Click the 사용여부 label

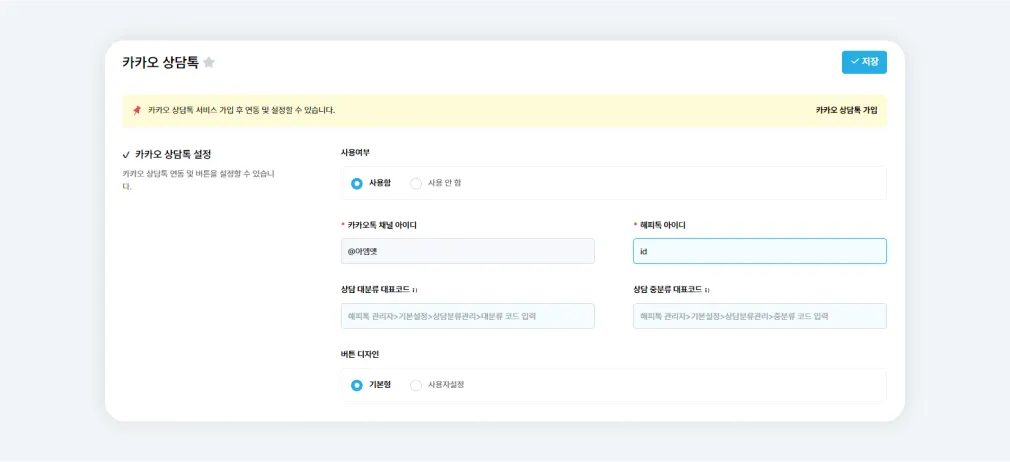coord(355,153)
